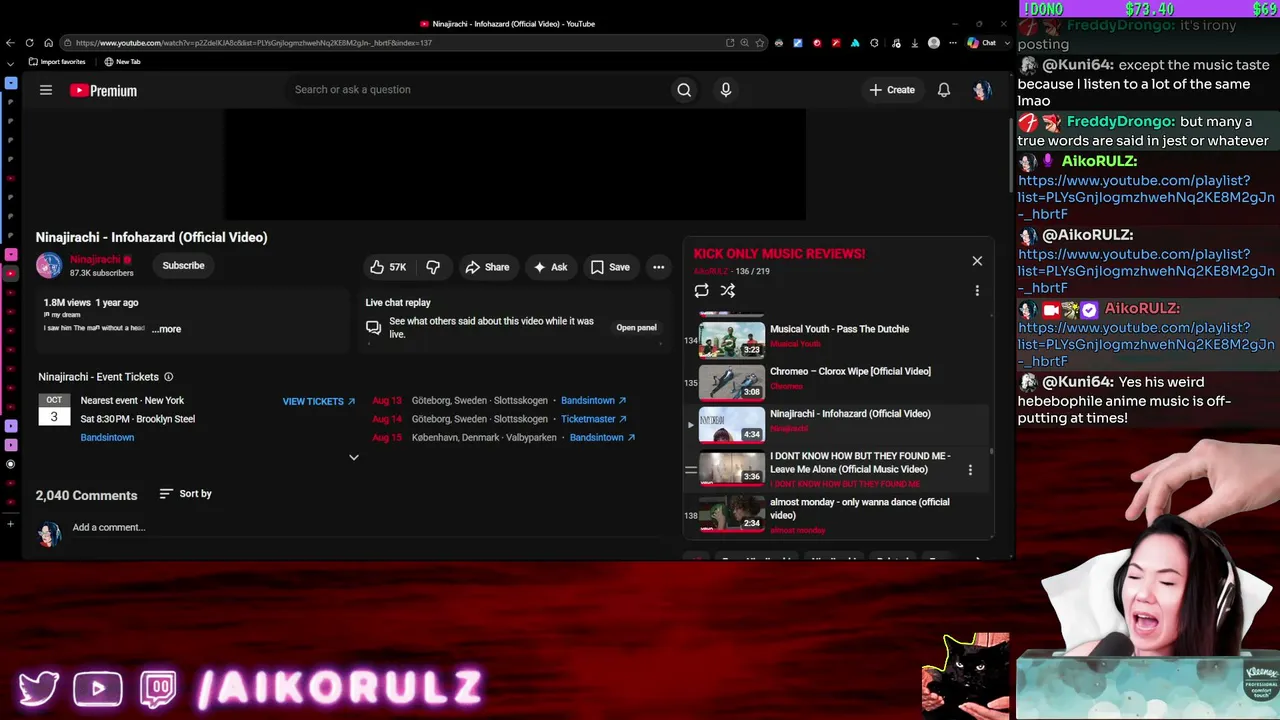Open the browser settings ellipsis menu
1280x720 pixels.
[952, 43]
